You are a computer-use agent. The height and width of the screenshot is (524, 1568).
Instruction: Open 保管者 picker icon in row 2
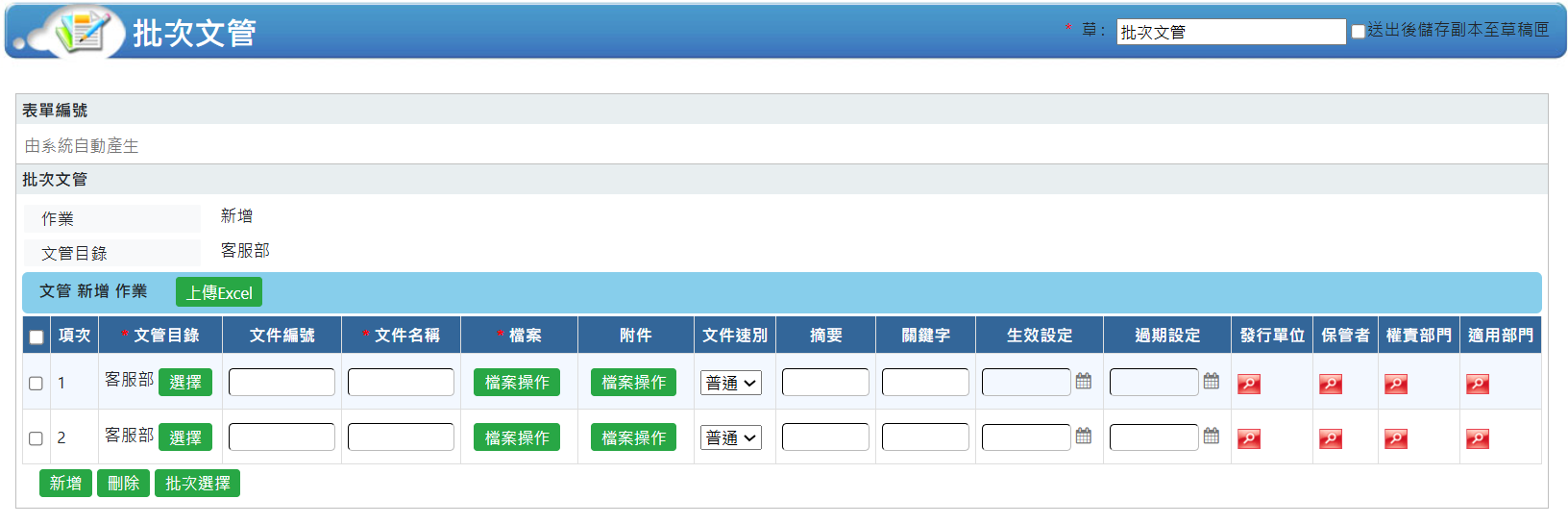coord(1331,439)
